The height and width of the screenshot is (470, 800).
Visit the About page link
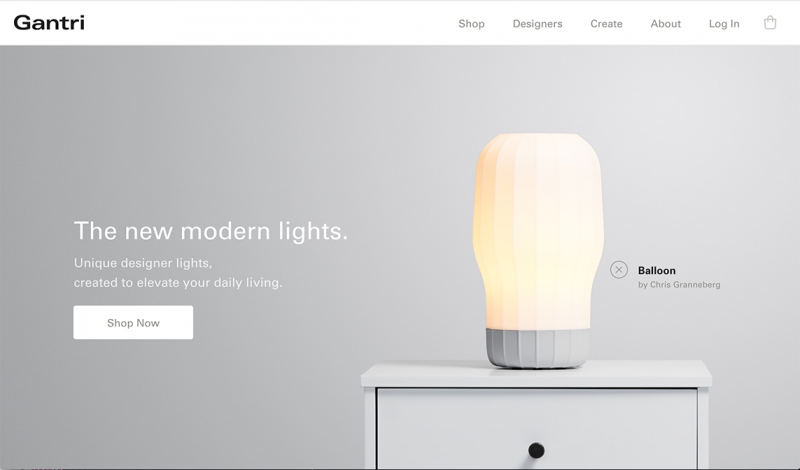(x=665, y=23)
